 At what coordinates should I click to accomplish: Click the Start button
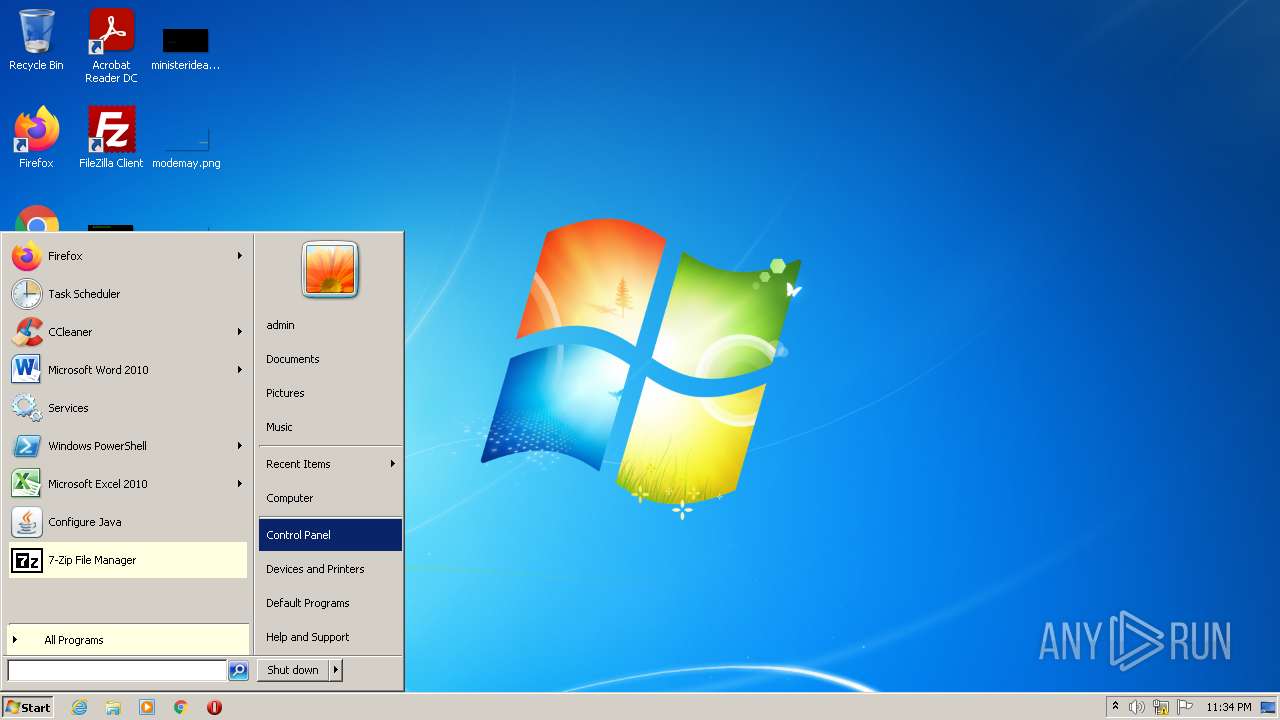click(28, 707)
